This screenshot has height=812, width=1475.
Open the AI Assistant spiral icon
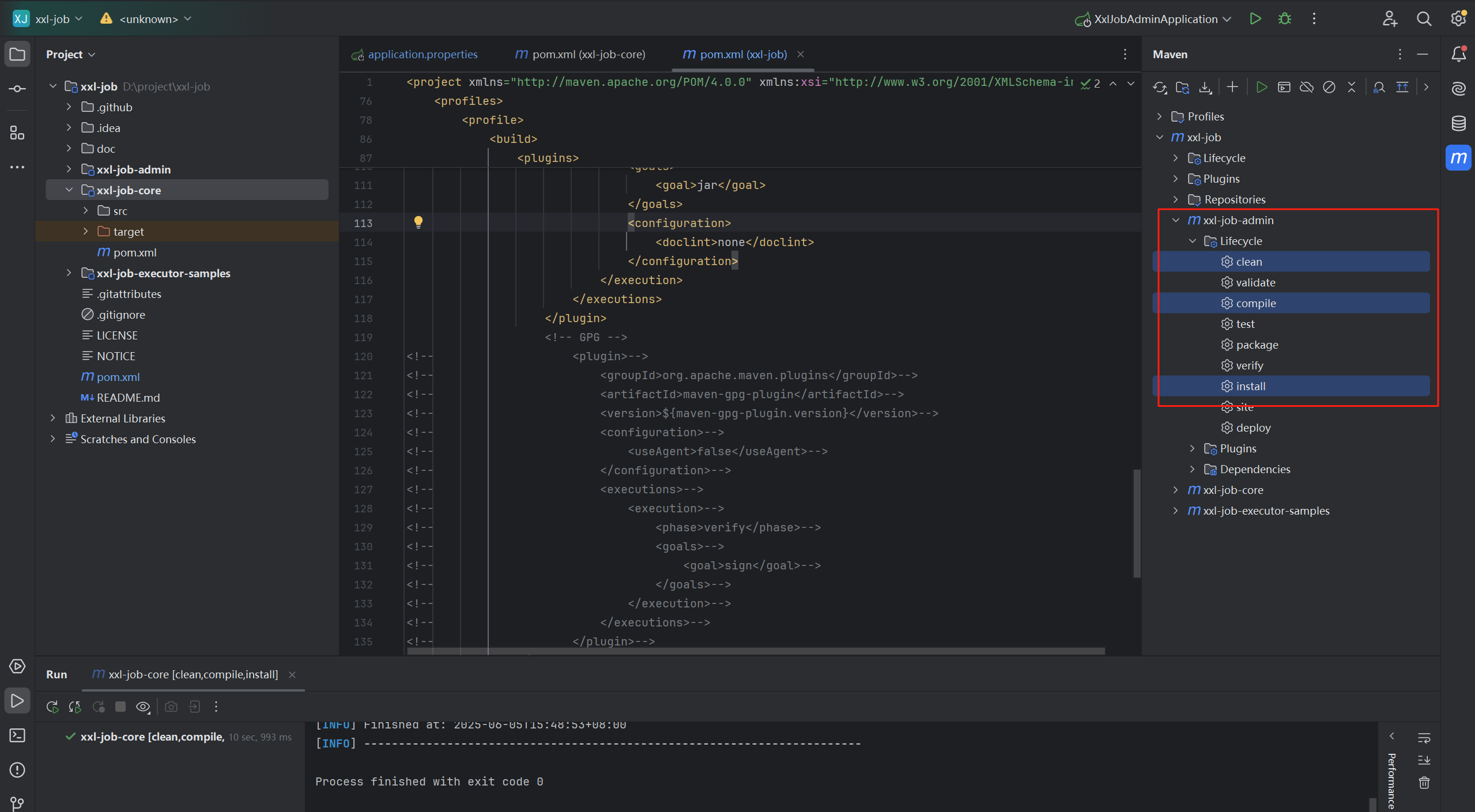point(1458,89)
